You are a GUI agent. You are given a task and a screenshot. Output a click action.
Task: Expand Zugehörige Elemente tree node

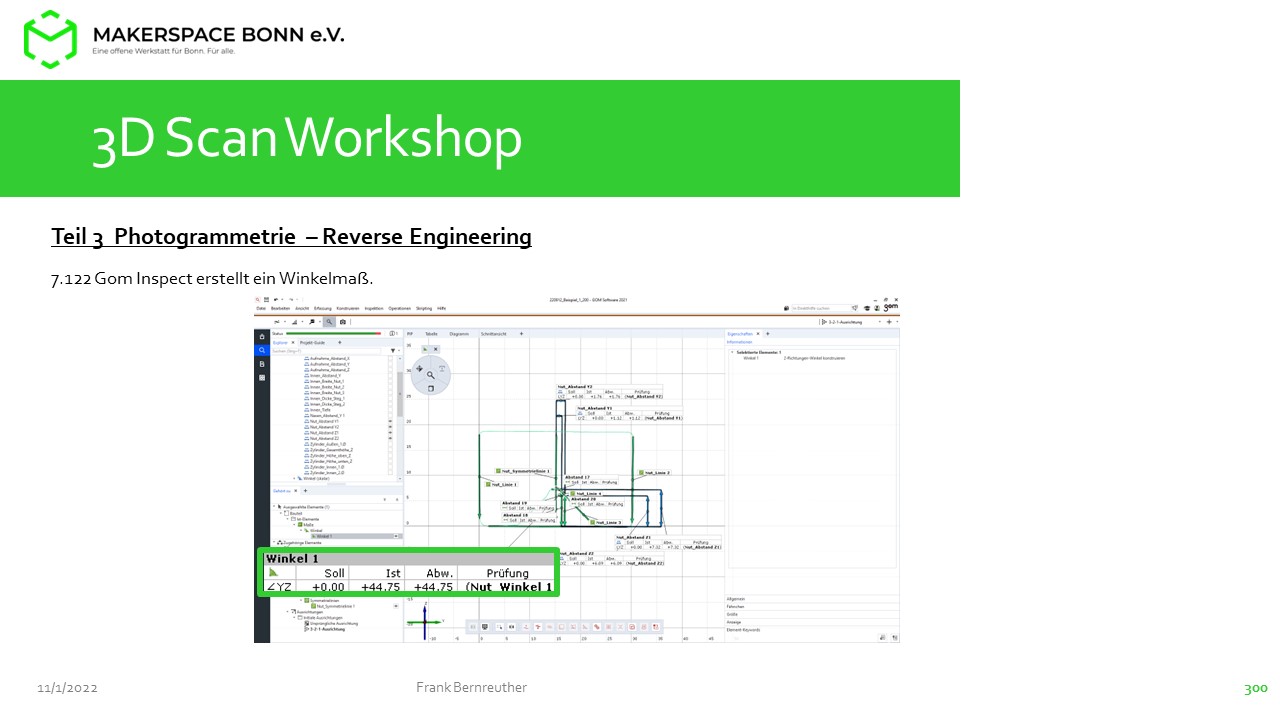[274, 542]
